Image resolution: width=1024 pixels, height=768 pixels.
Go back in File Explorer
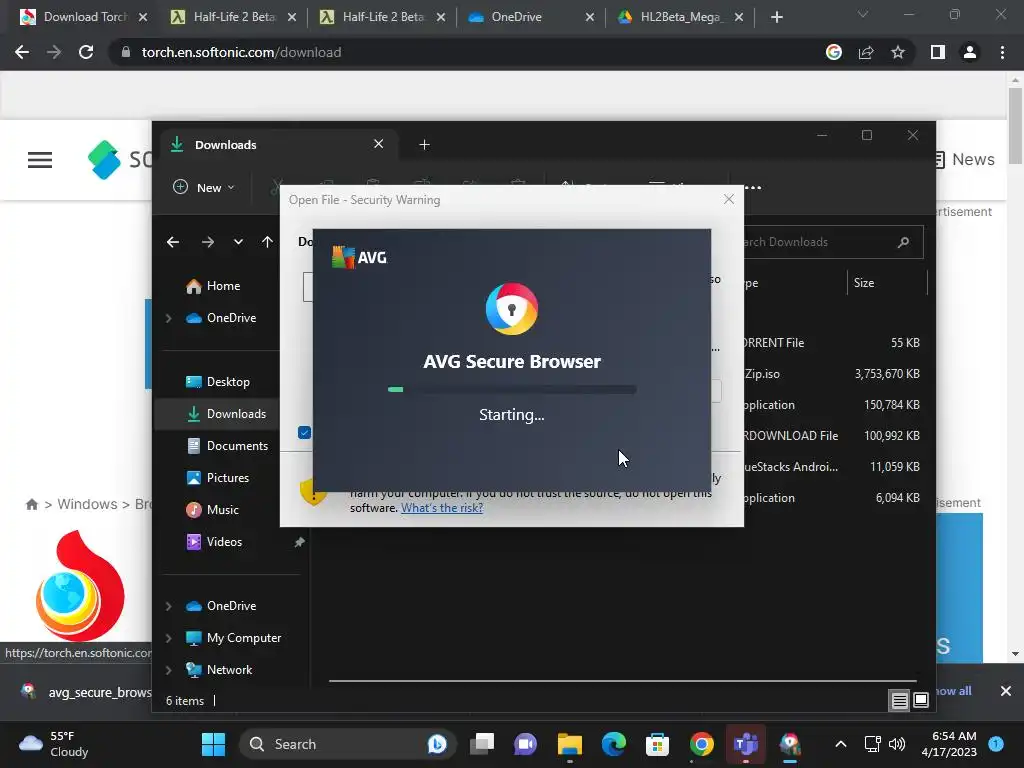[x=173, y=242]
